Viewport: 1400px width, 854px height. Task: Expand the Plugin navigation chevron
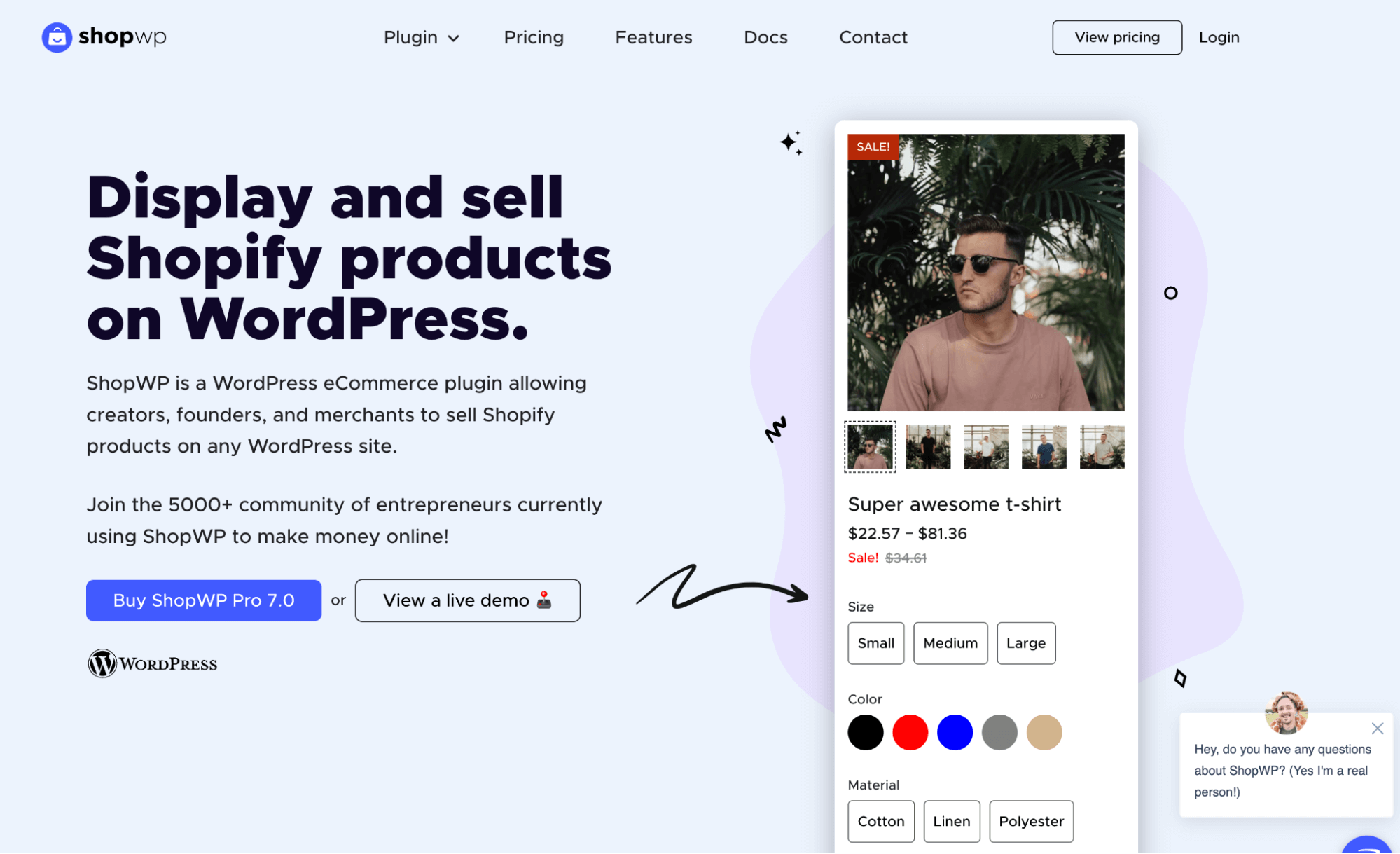pos(454,39)
